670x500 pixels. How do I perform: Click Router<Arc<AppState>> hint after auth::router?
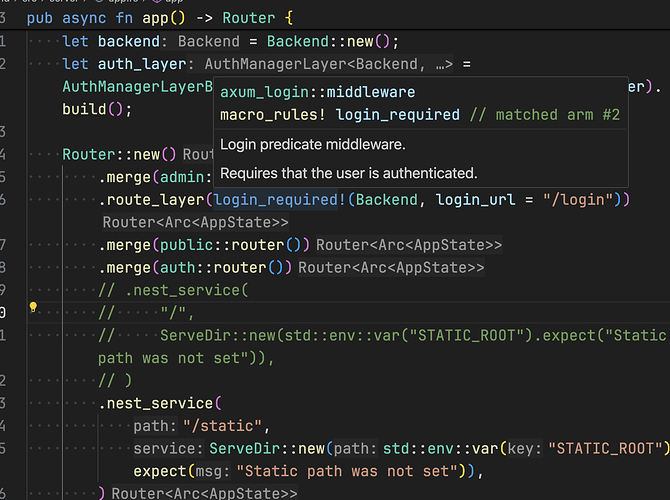pyautogui.click(x=391, y=268)
